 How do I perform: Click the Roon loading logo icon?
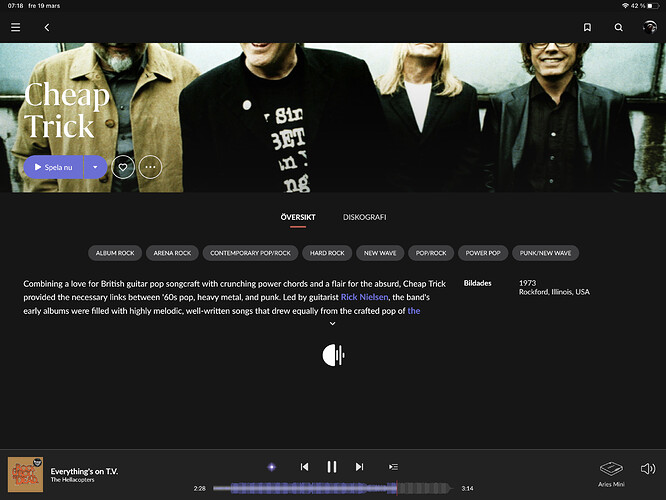(333, 355)
